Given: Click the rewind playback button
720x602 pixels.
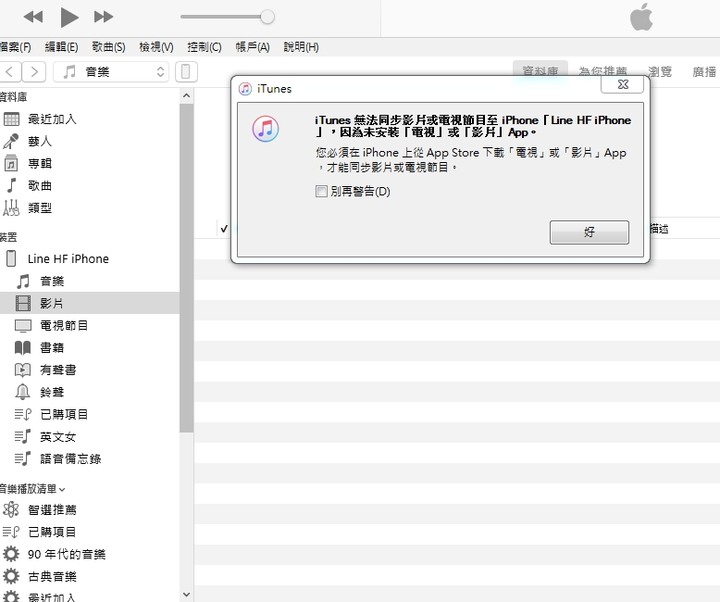Looking at the screenshot, I should 33,17.
